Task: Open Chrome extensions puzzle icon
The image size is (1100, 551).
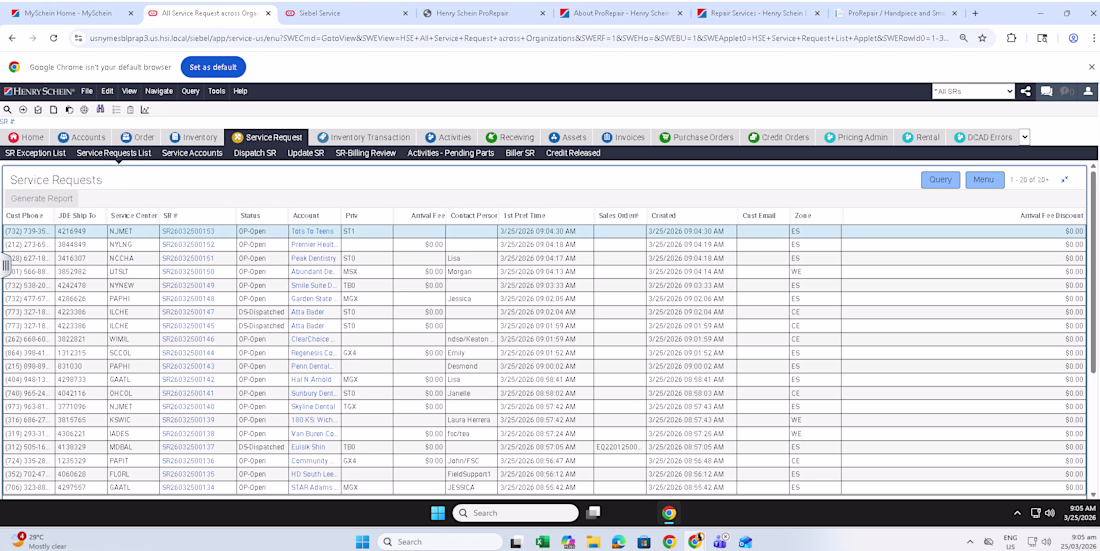Action: (1012, 39)
